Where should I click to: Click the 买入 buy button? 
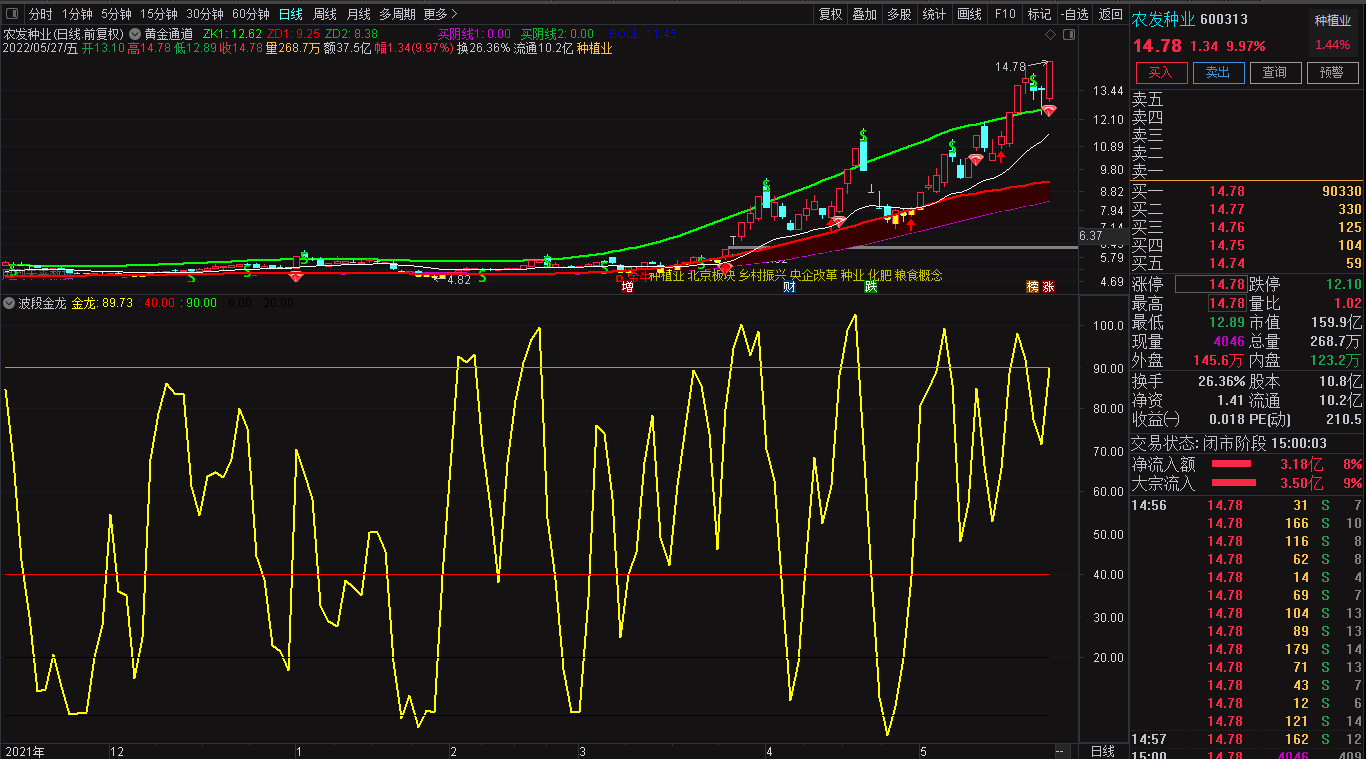point(1160,73)
